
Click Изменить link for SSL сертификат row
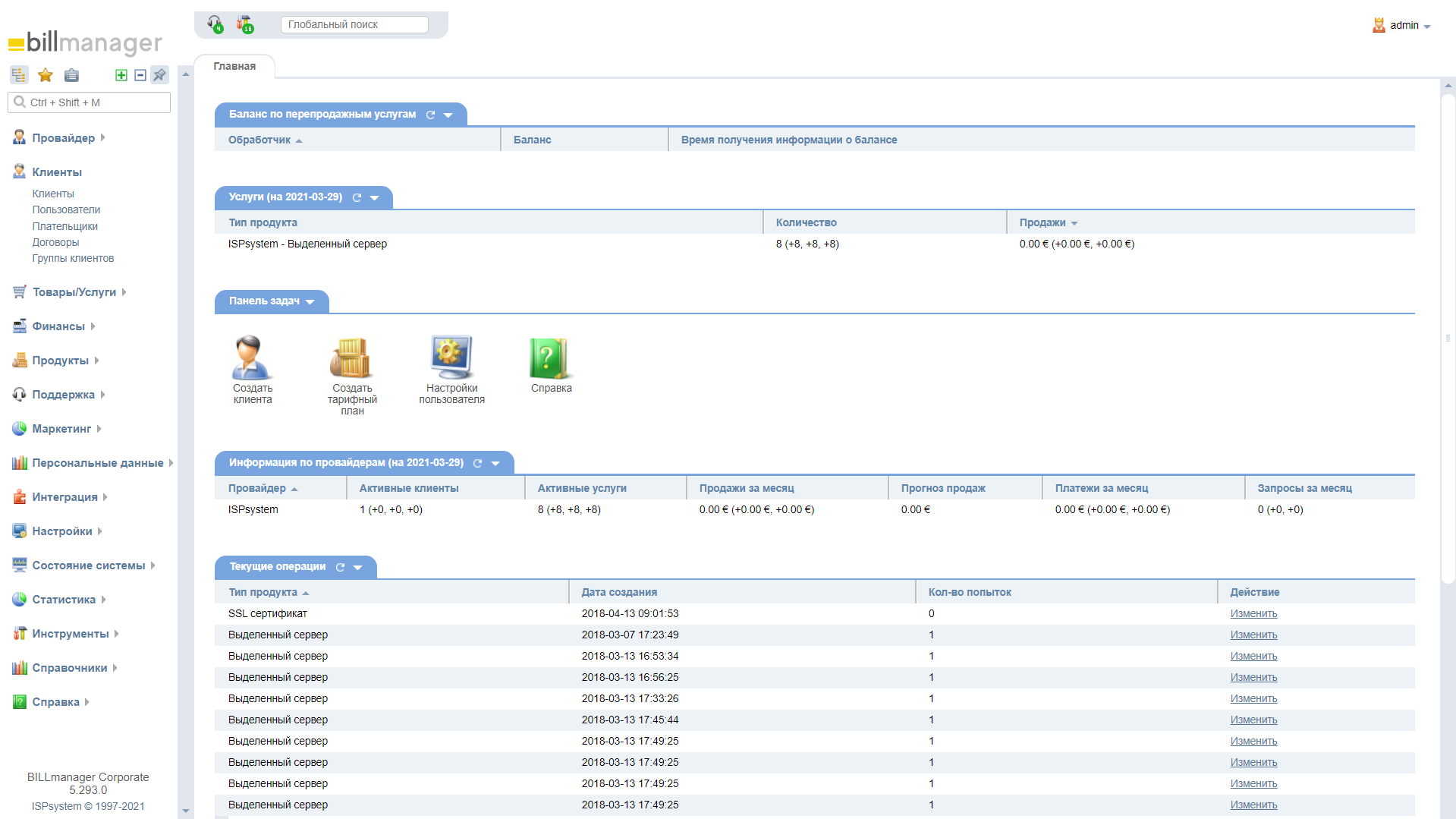coord(1253,613)
